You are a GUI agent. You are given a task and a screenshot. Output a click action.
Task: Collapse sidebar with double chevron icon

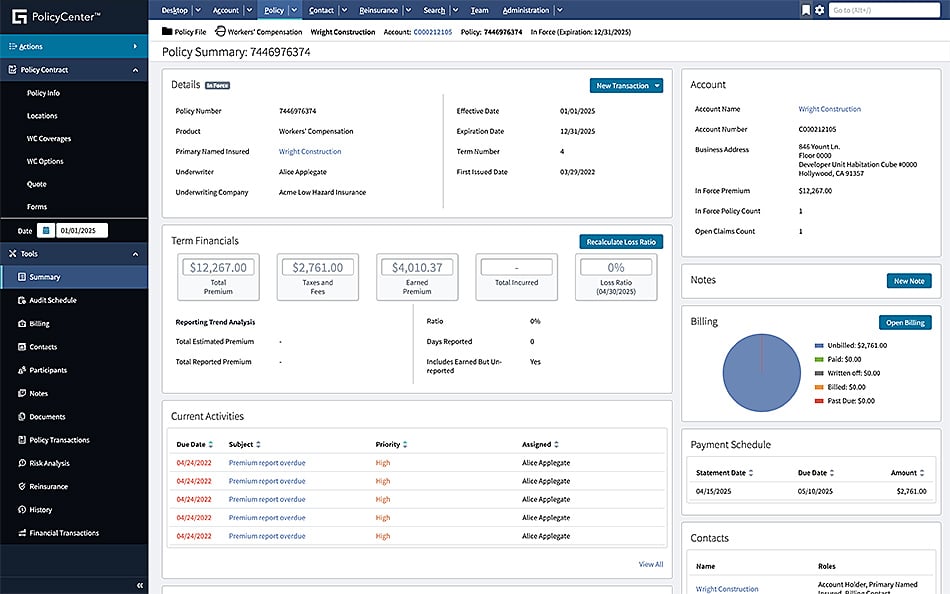pos(140,585)
